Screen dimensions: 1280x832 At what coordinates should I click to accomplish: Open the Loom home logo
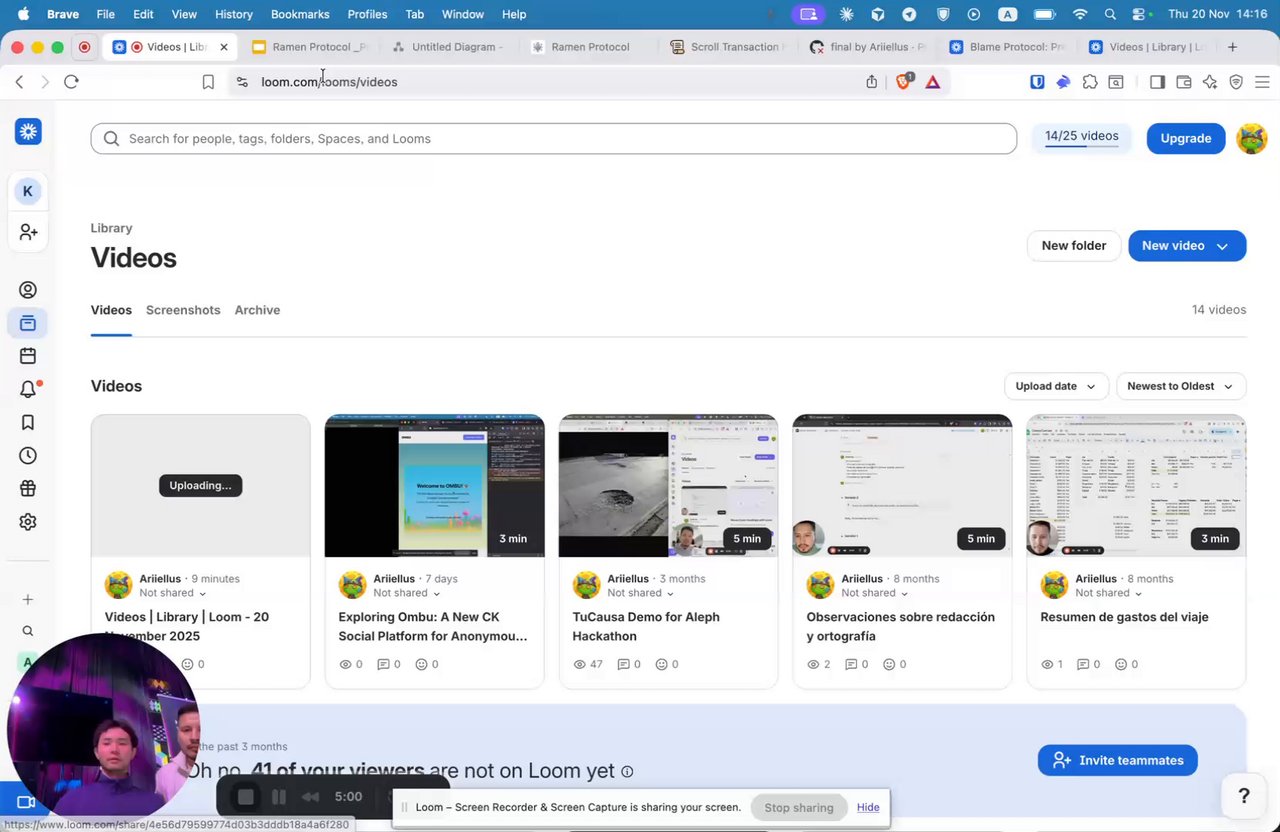28,131
